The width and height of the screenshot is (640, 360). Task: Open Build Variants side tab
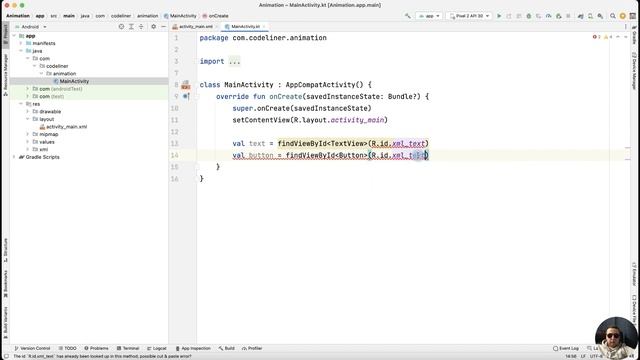(5, 323)
